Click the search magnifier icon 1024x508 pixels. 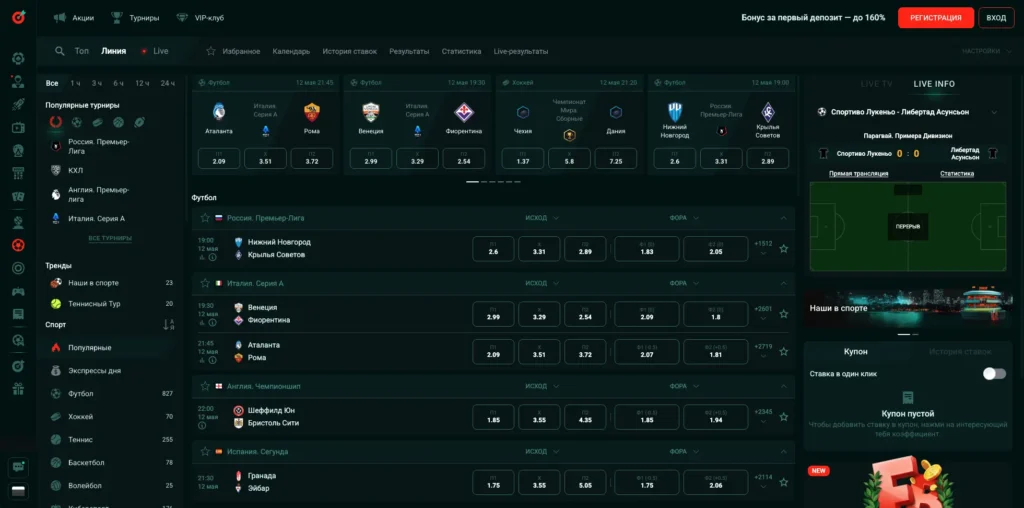coord(60,51)
